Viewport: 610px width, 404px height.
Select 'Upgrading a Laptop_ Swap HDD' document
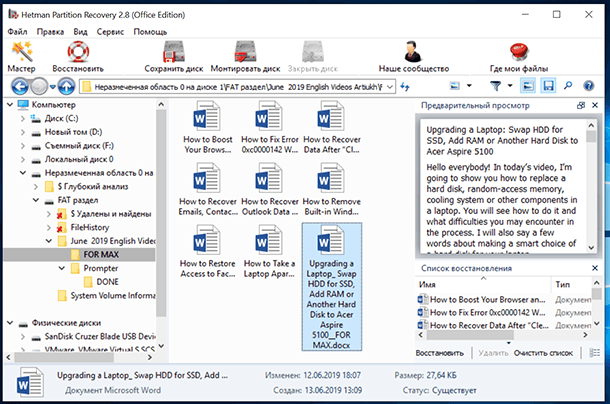pos(331,287)
